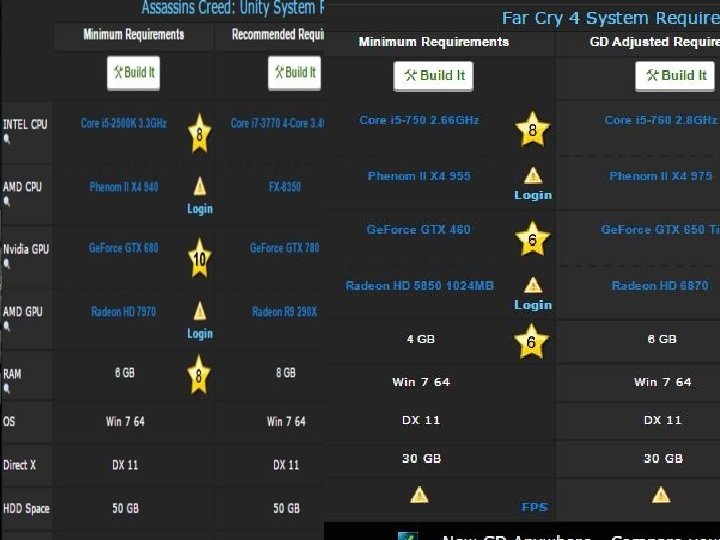The height and width of the screenshot is (540, 720).
Task: Open the Radeon HD 6870 link
Action: [x=660, y=286]
